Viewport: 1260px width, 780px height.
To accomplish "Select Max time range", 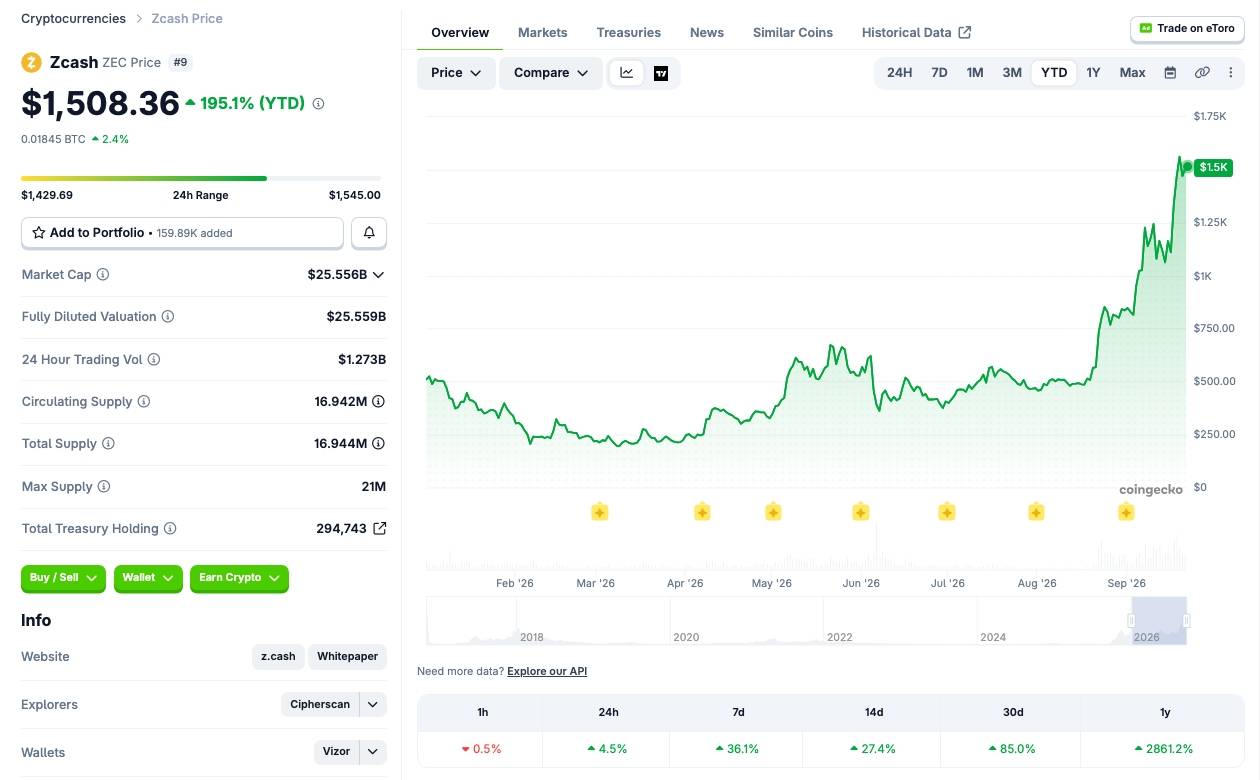I will [1133, 72].
